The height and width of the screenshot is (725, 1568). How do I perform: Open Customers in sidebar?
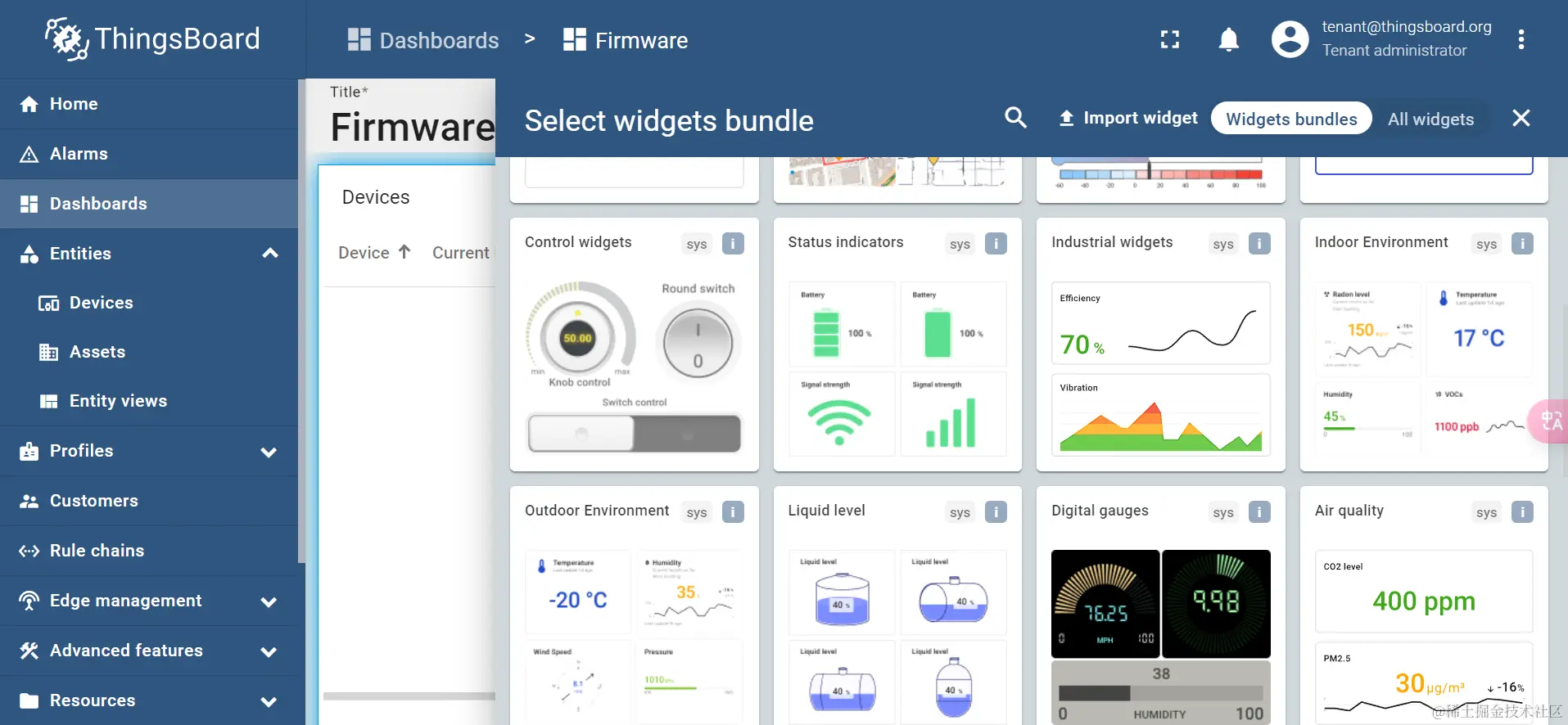149,501
